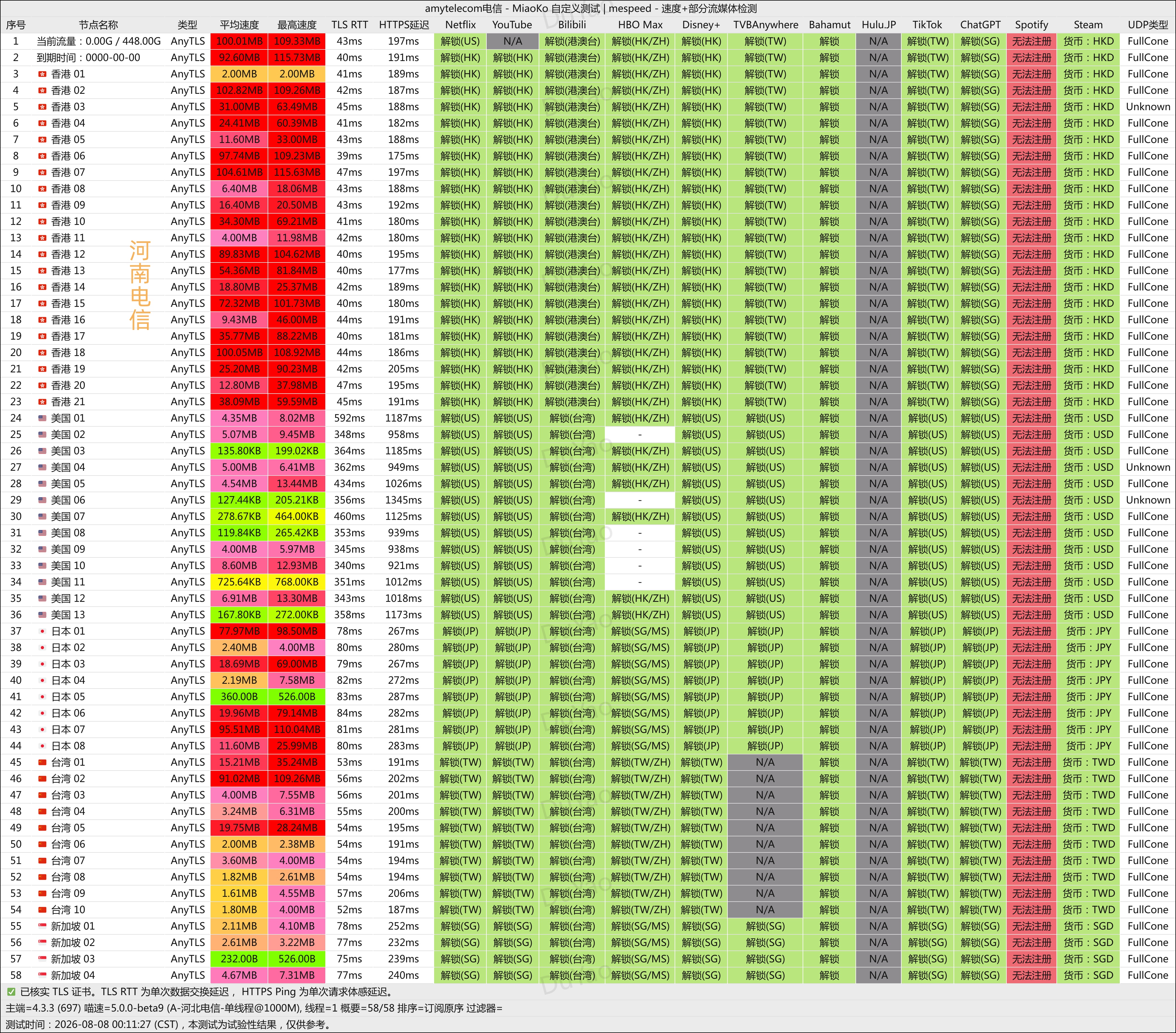Screen dimensions: 1176x1033
Task: Click the Netflix column header
Action: pyautogui.click(x=460, y=25)
